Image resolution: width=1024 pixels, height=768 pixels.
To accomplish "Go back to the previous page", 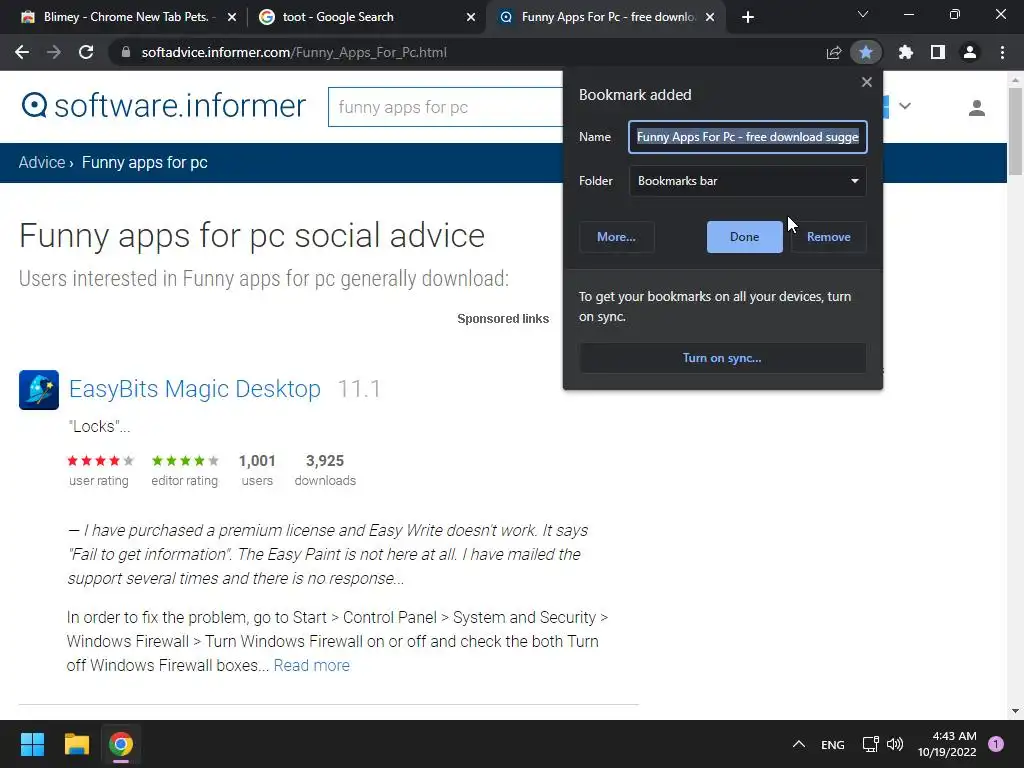I will point(22,52).
